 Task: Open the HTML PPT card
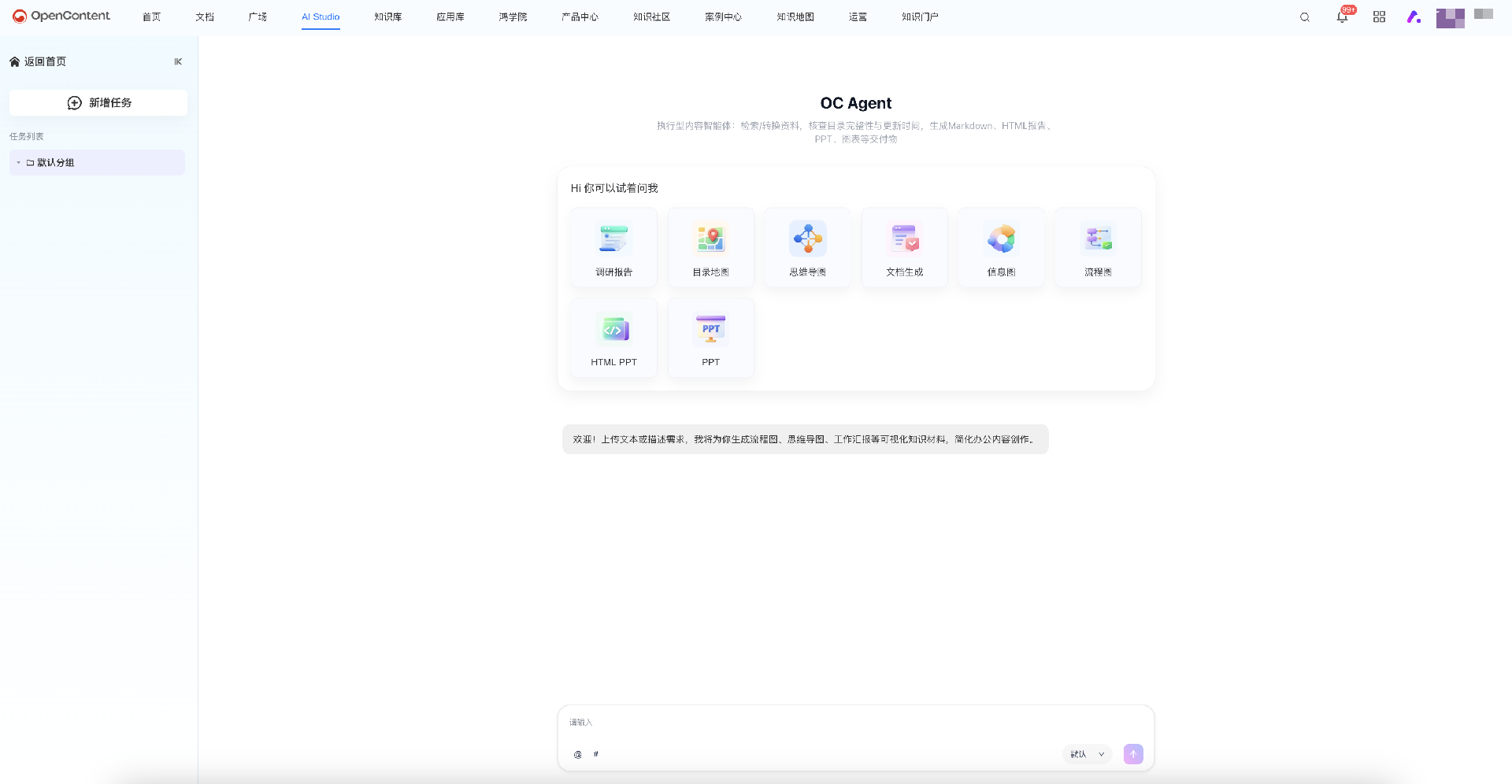(614, 338)
